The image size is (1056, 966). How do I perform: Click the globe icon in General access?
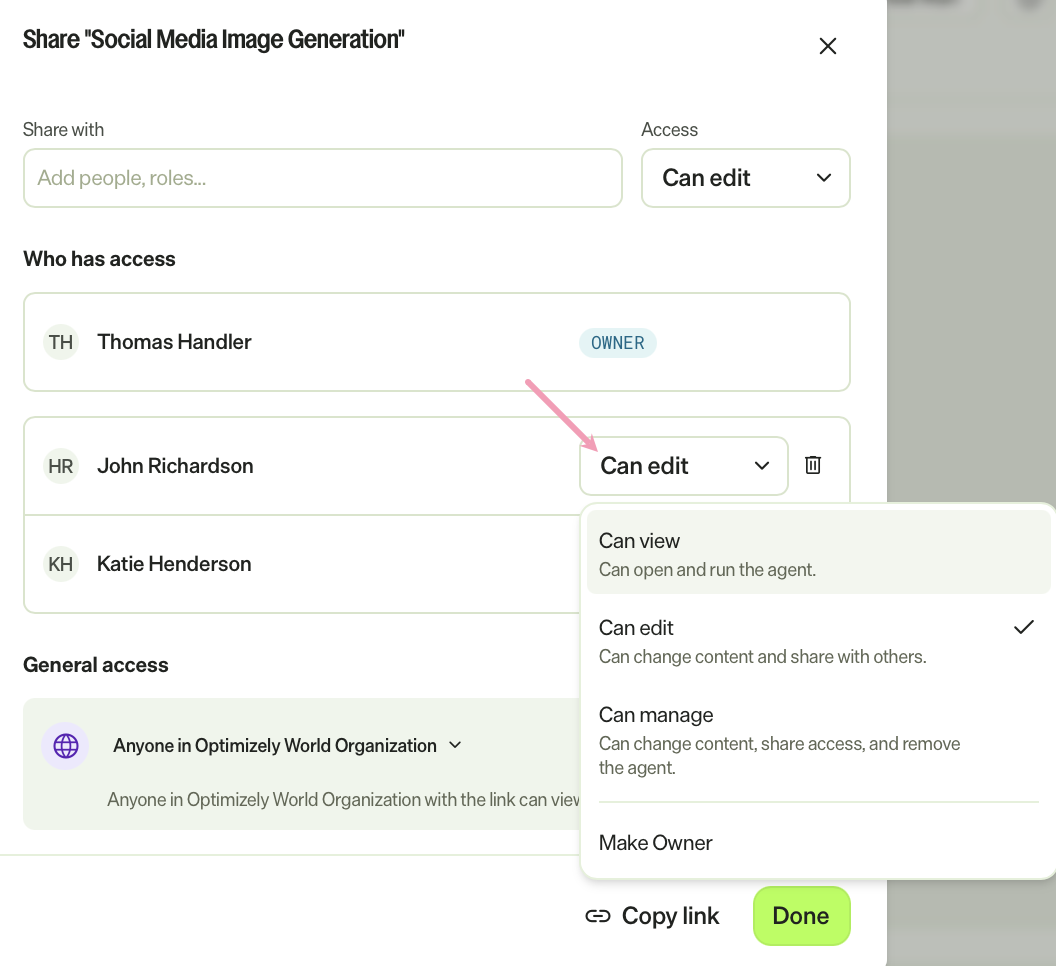tap(65, 746)
